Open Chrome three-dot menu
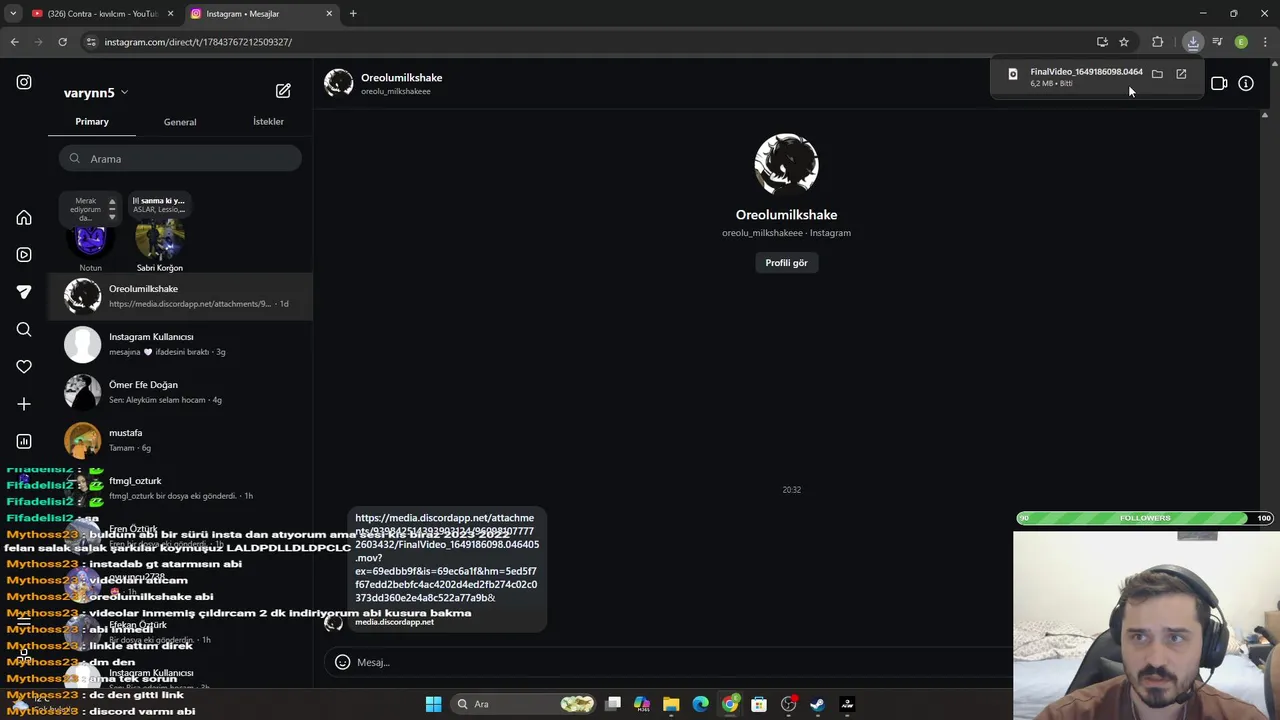The image size is (1280, 720). [x=1266, y=42]
